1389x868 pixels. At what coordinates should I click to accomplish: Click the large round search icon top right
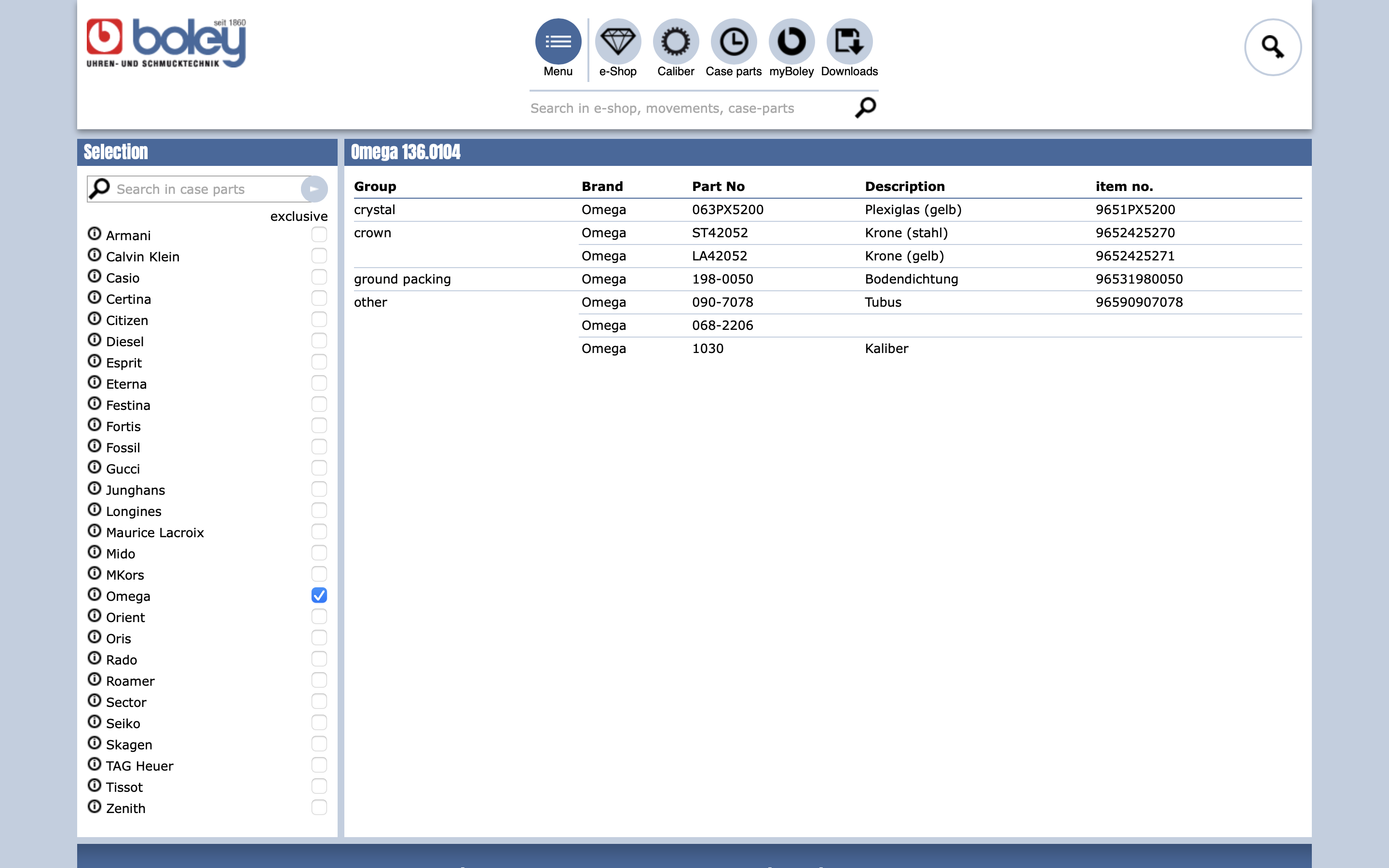[1272, 47]
